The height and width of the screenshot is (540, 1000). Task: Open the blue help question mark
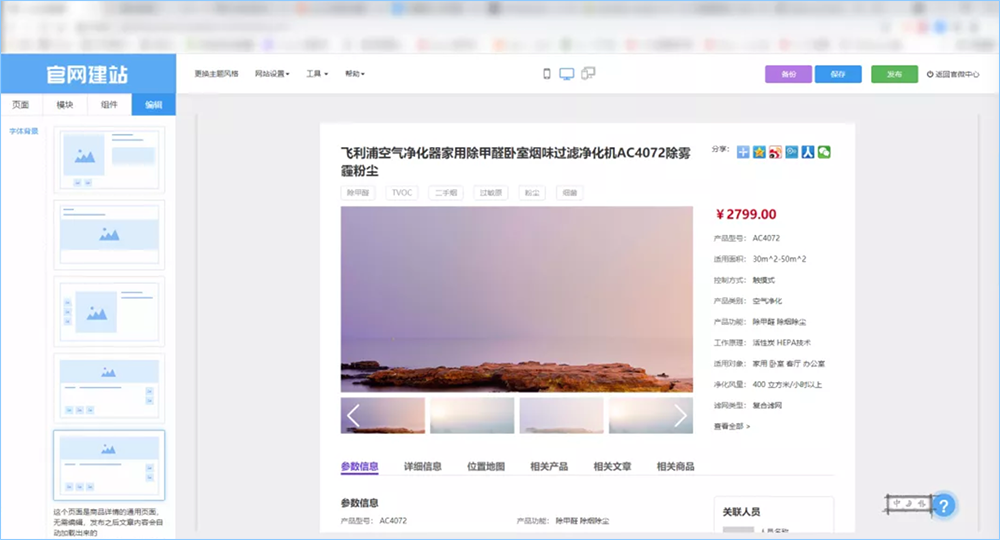[x=944, y=506]
